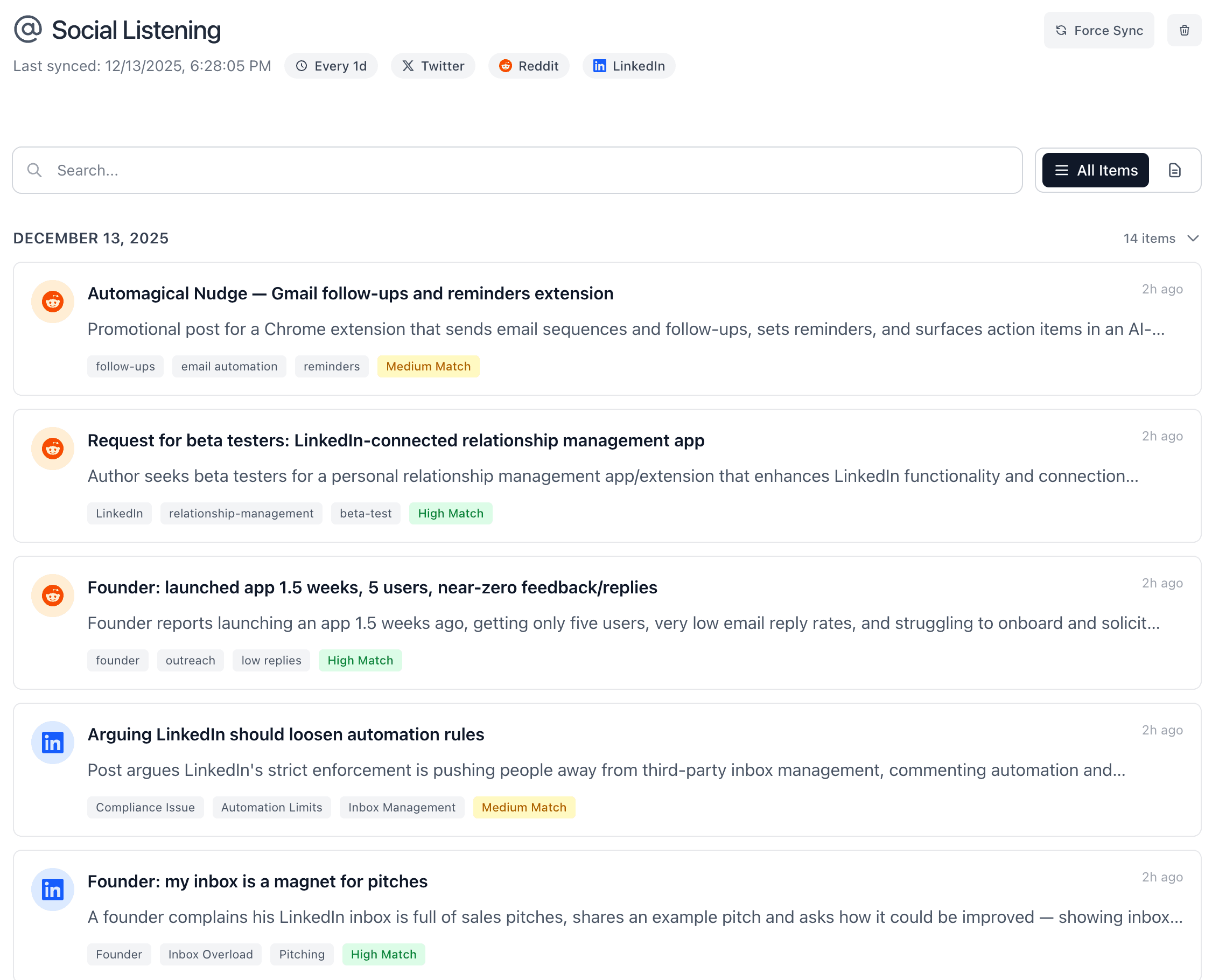1219x980 pixels.
Task: Click the Force Sync button
Action: (x=1099, y=30)
